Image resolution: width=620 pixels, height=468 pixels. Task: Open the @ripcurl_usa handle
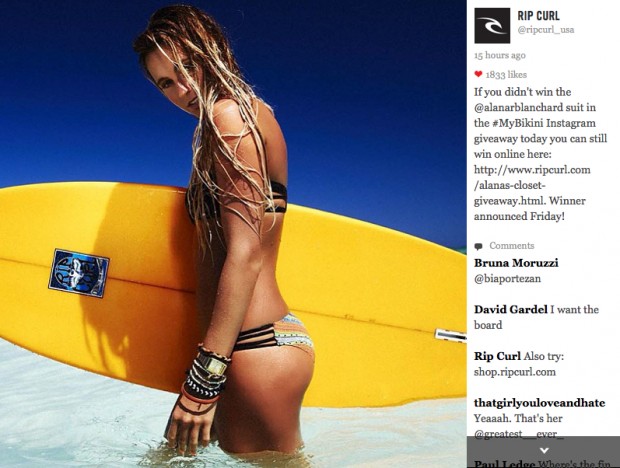[546, 30]
